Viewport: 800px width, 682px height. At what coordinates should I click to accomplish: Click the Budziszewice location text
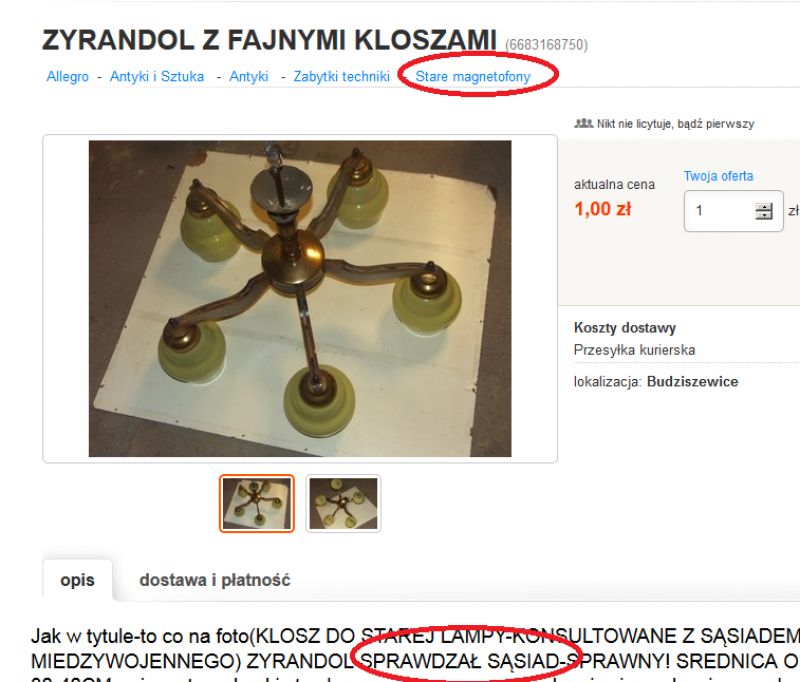pyautogui.click(x=692, y=382)
